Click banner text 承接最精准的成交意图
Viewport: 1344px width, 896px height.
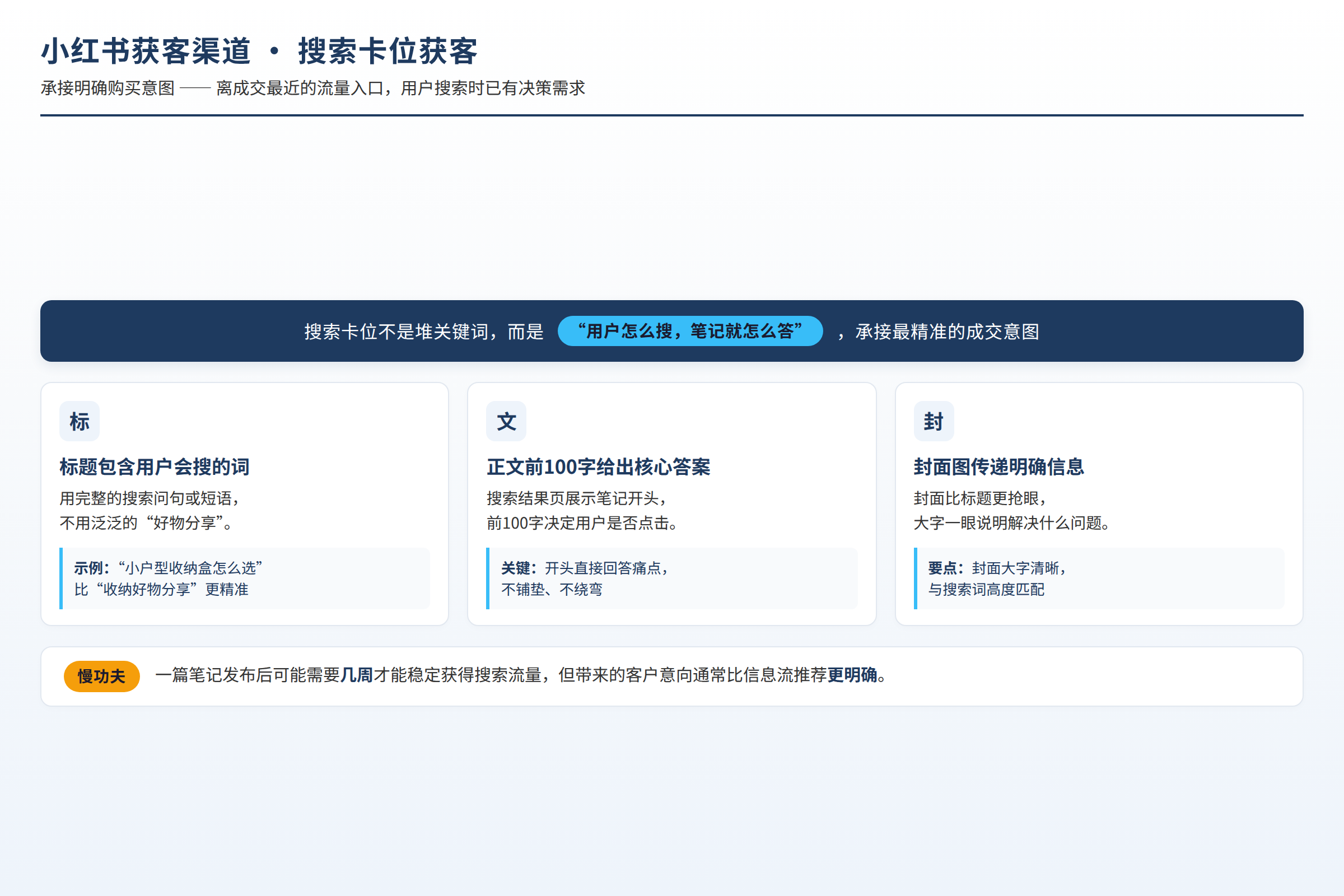(x=948, y=332)
